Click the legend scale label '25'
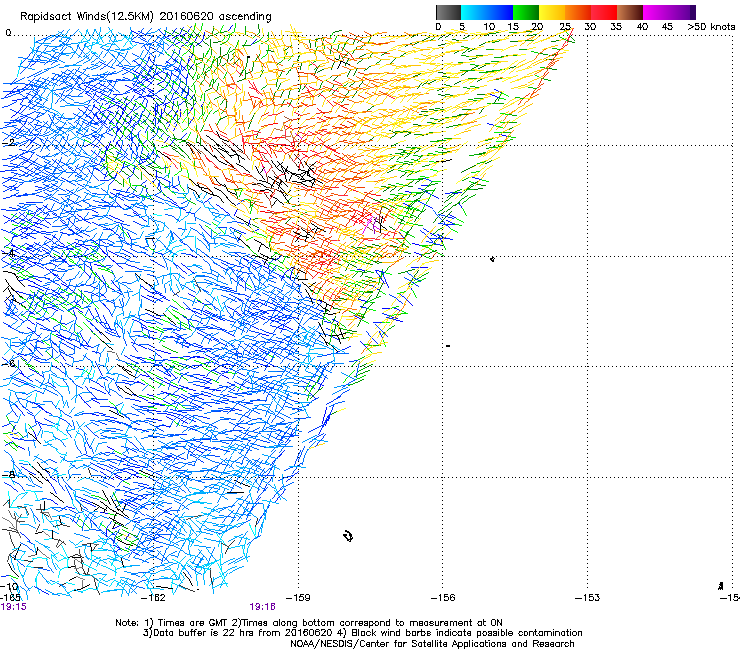Screen dimensions: 740x650 click(x=565, y=27)
